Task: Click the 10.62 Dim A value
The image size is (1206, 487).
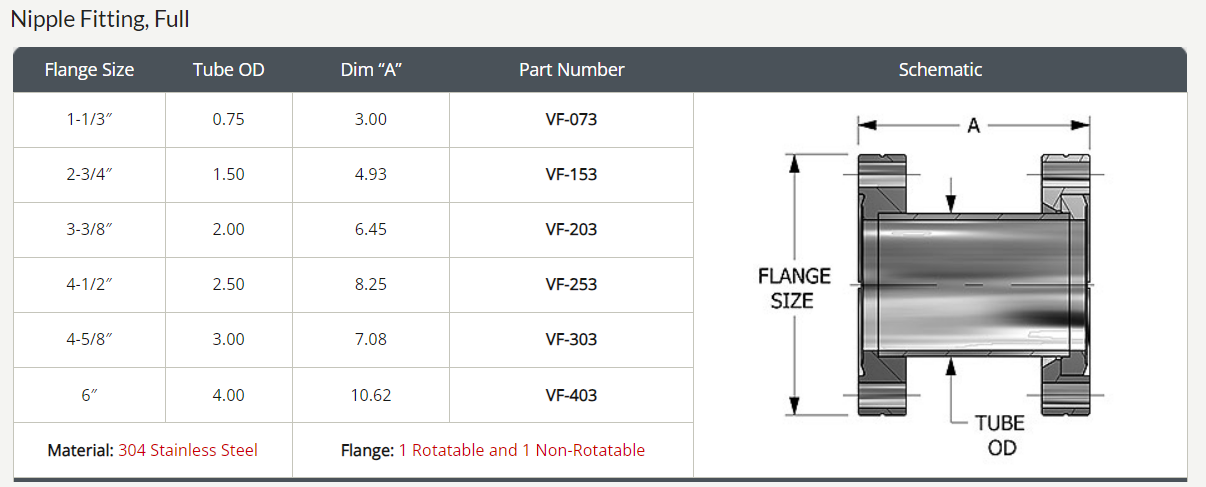Action: (371, 395)
